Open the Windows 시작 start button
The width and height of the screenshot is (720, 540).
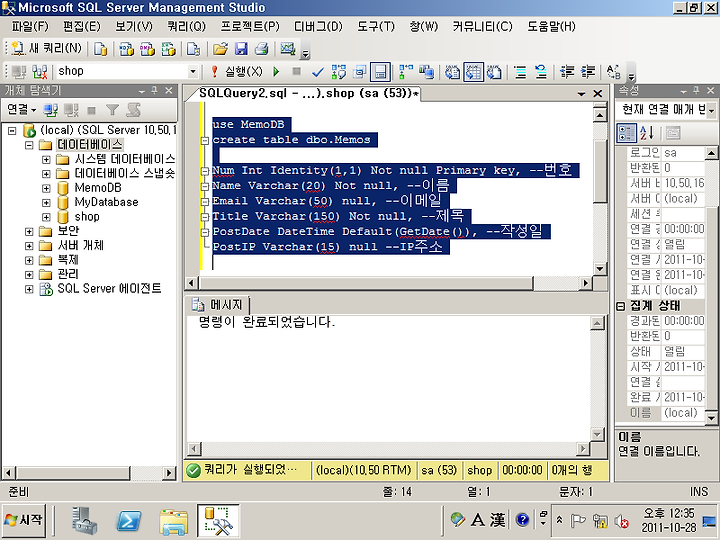coord(24,521)
